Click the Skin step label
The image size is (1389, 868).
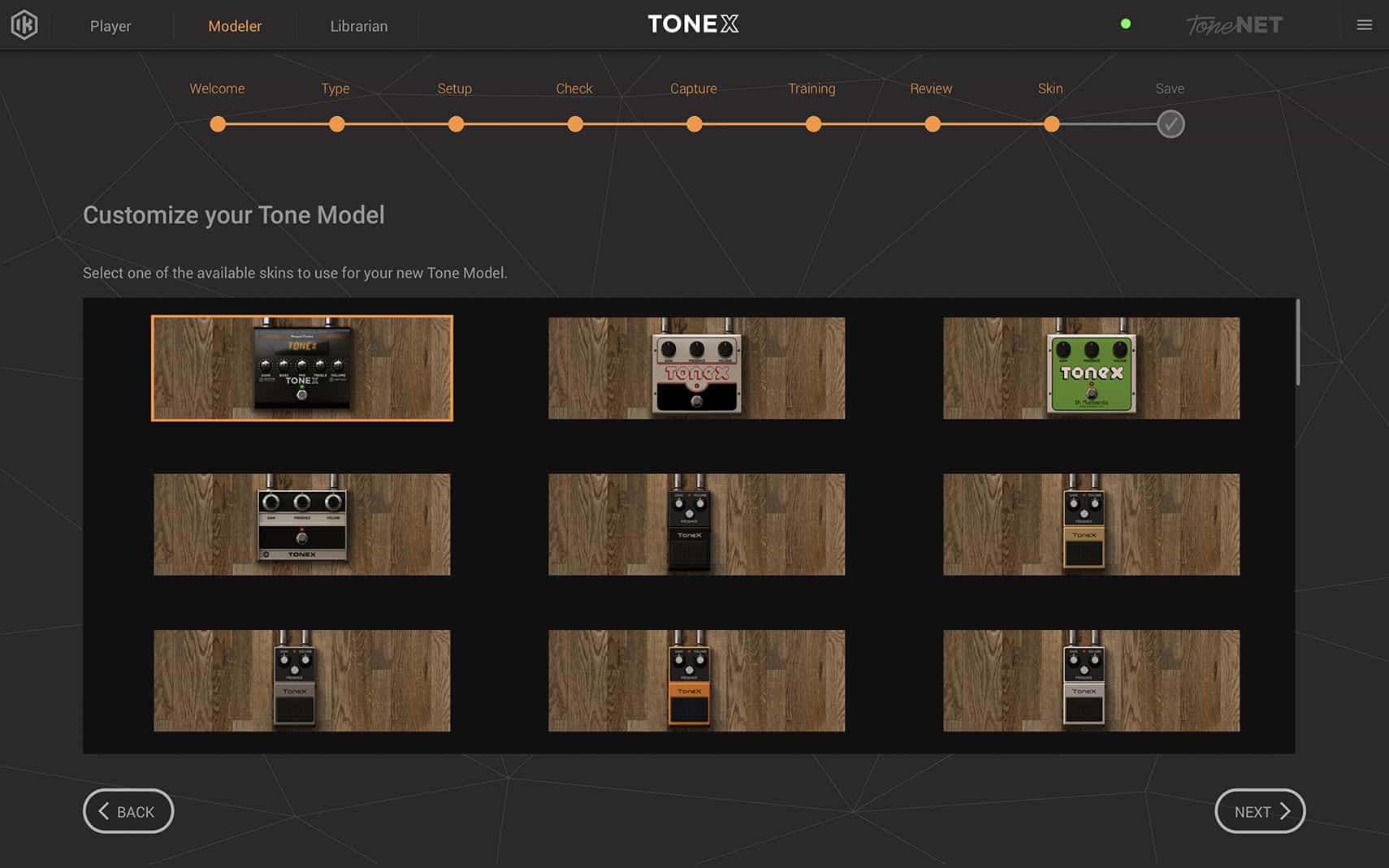point(1050,89)
